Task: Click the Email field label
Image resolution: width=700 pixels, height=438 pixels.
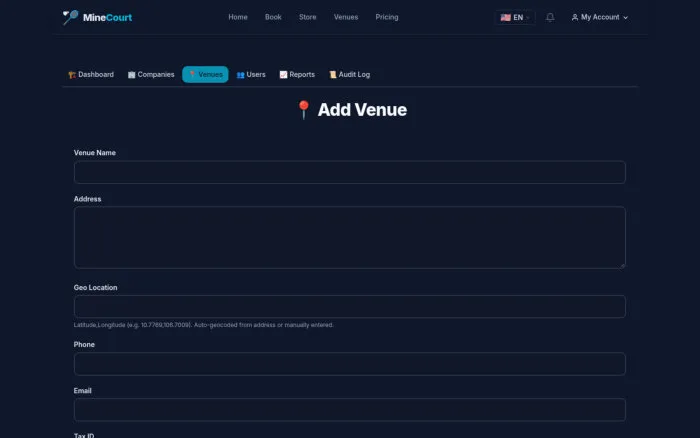Action: [x=83, y=391]
